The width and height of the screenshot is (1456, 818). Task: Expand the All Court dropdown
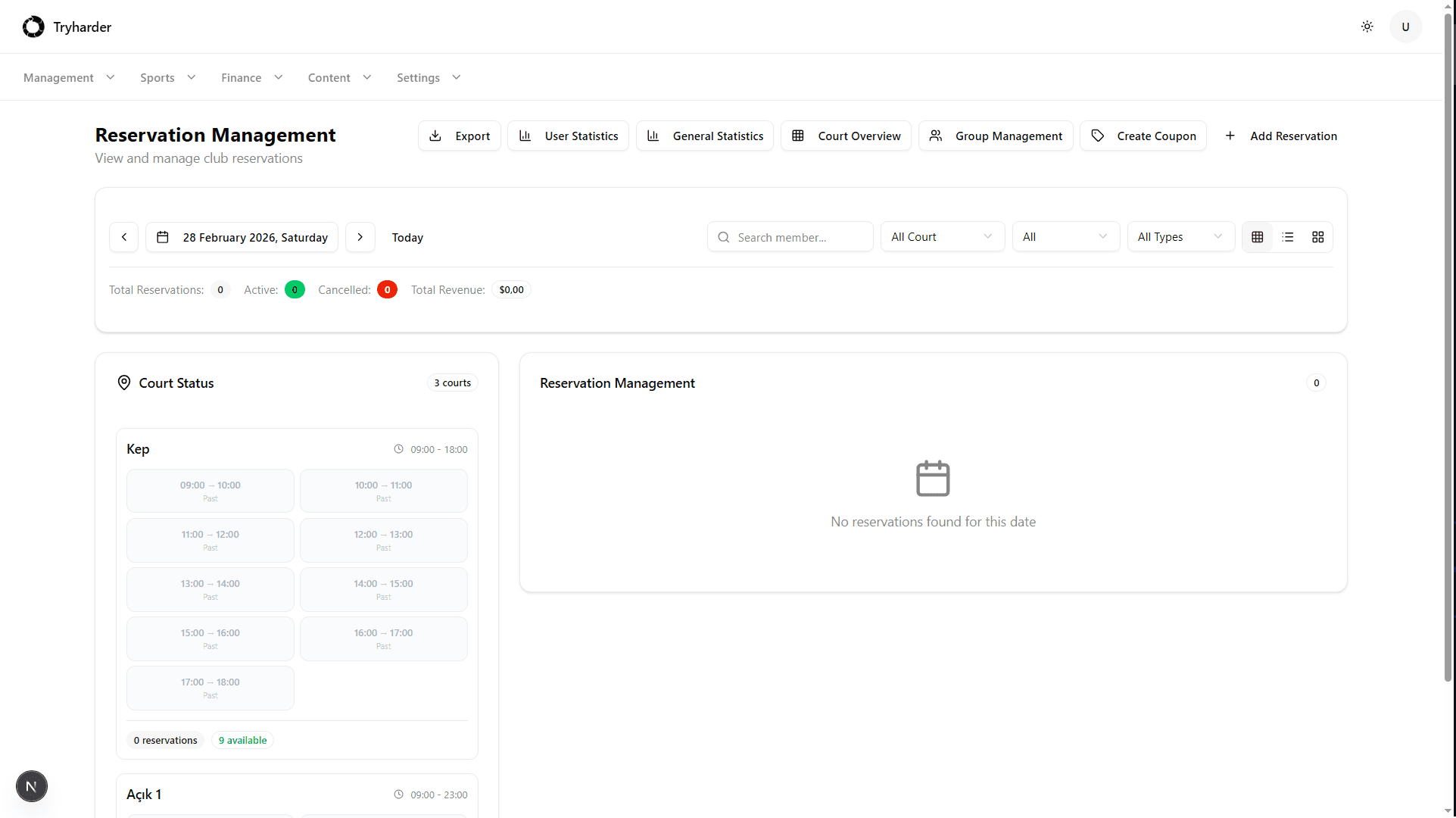coord(942,237)
